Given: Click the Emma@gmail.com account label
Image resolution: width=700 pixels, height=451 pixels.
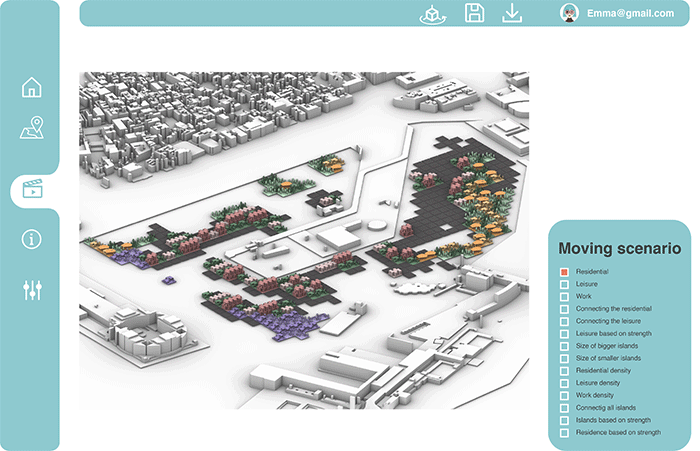Looking at the screenshot, I should (x=630, y=13).
